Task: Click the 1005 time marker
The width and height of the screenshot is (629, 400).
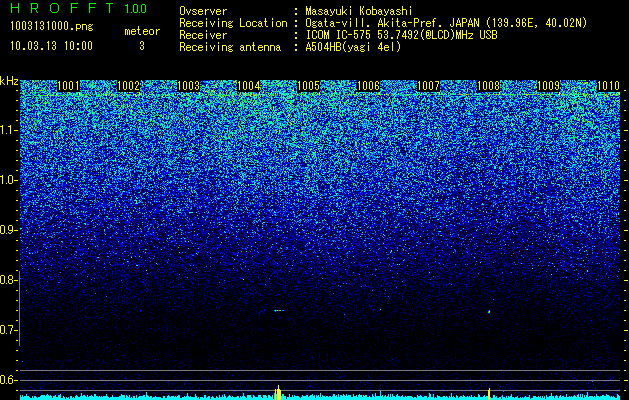Action: [x=308, y=86]
